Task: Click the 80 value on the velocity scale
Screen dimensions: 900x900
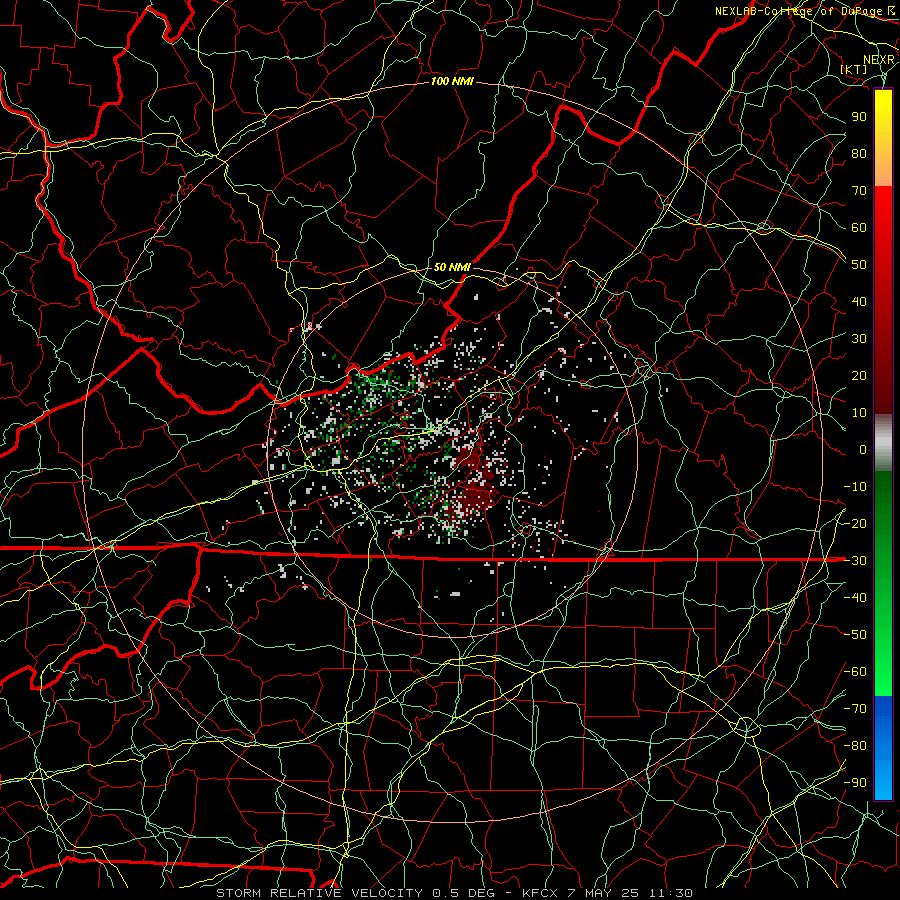Action: pyautogui.click(x=859, y=154)
